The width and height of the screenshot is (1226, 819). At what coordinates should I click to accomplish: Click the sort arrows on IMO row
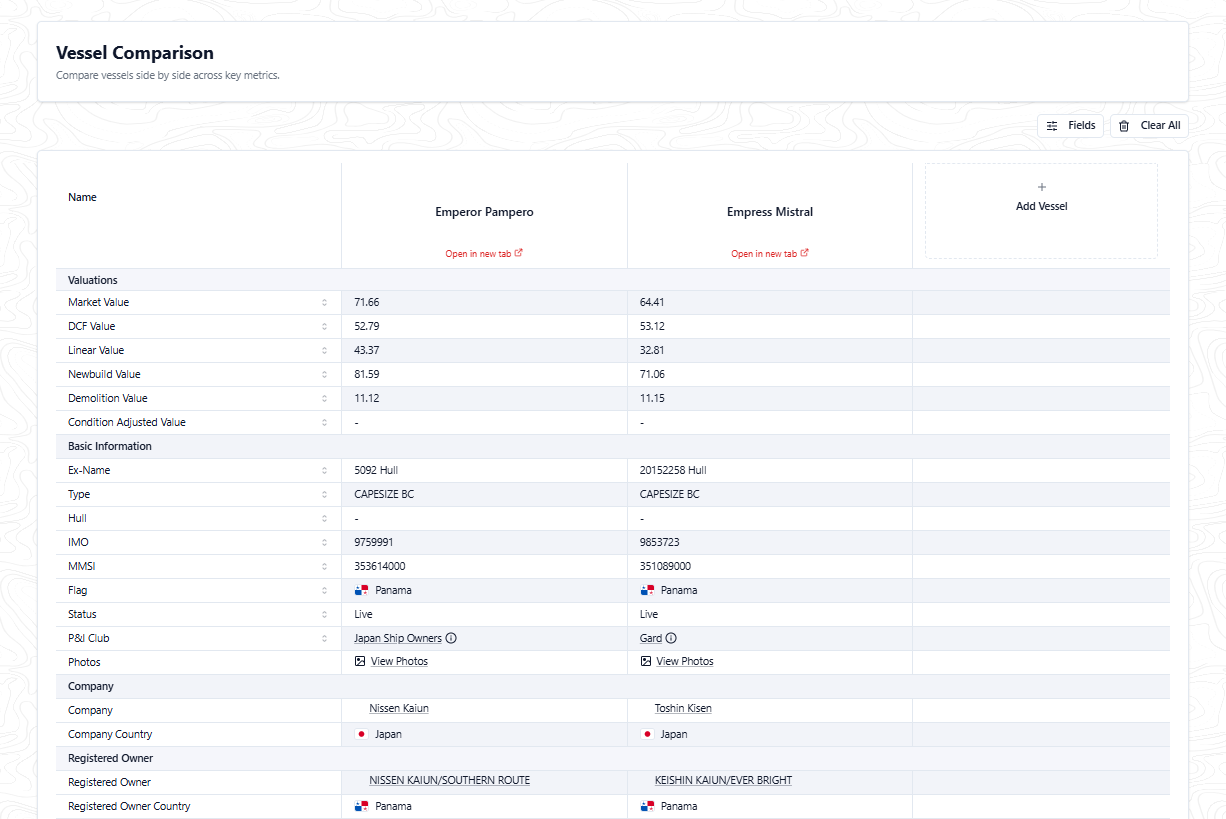point(324,542)
